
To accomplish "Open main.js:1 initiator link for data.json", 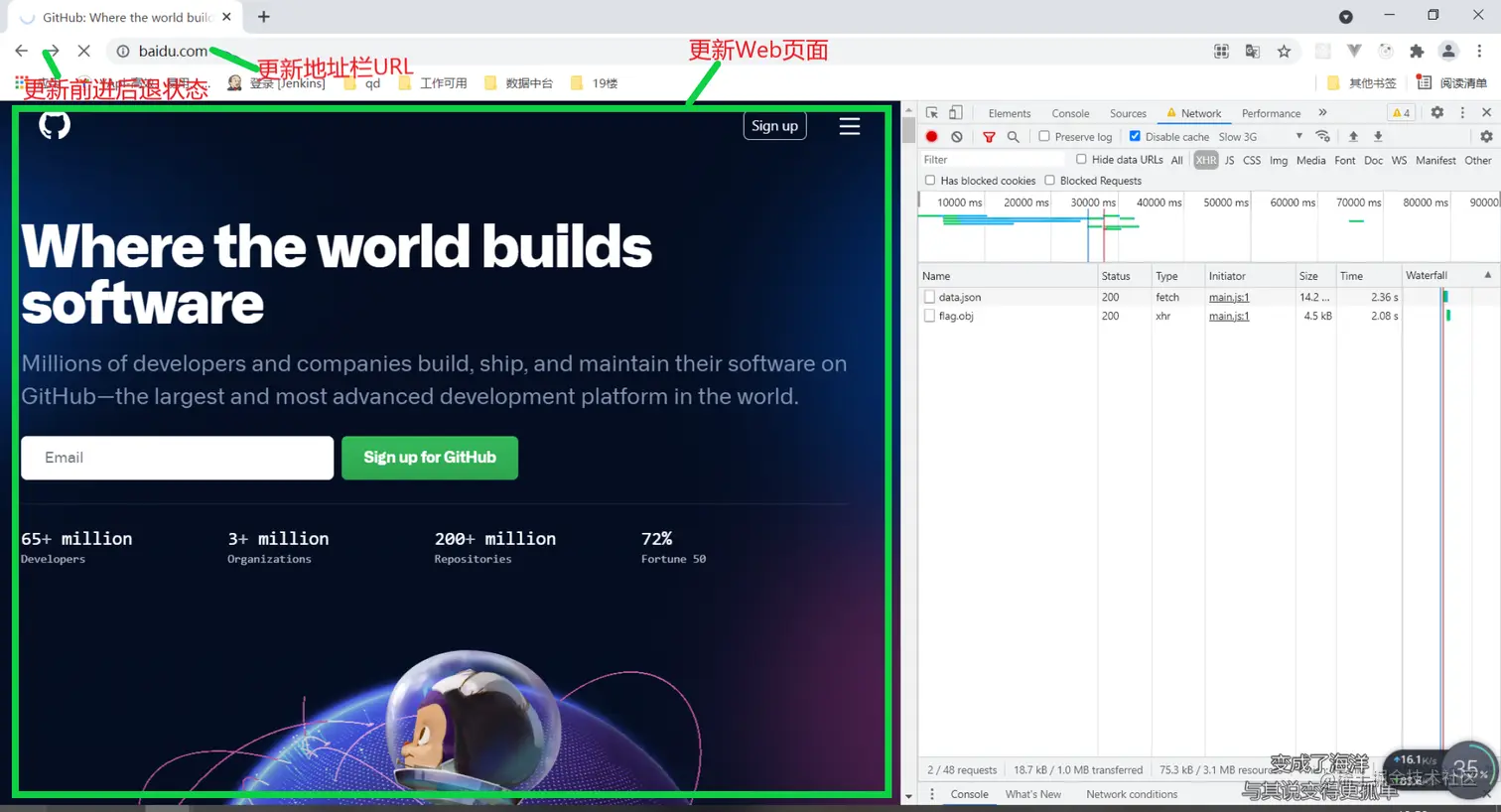I will [x=1229, y=297].
